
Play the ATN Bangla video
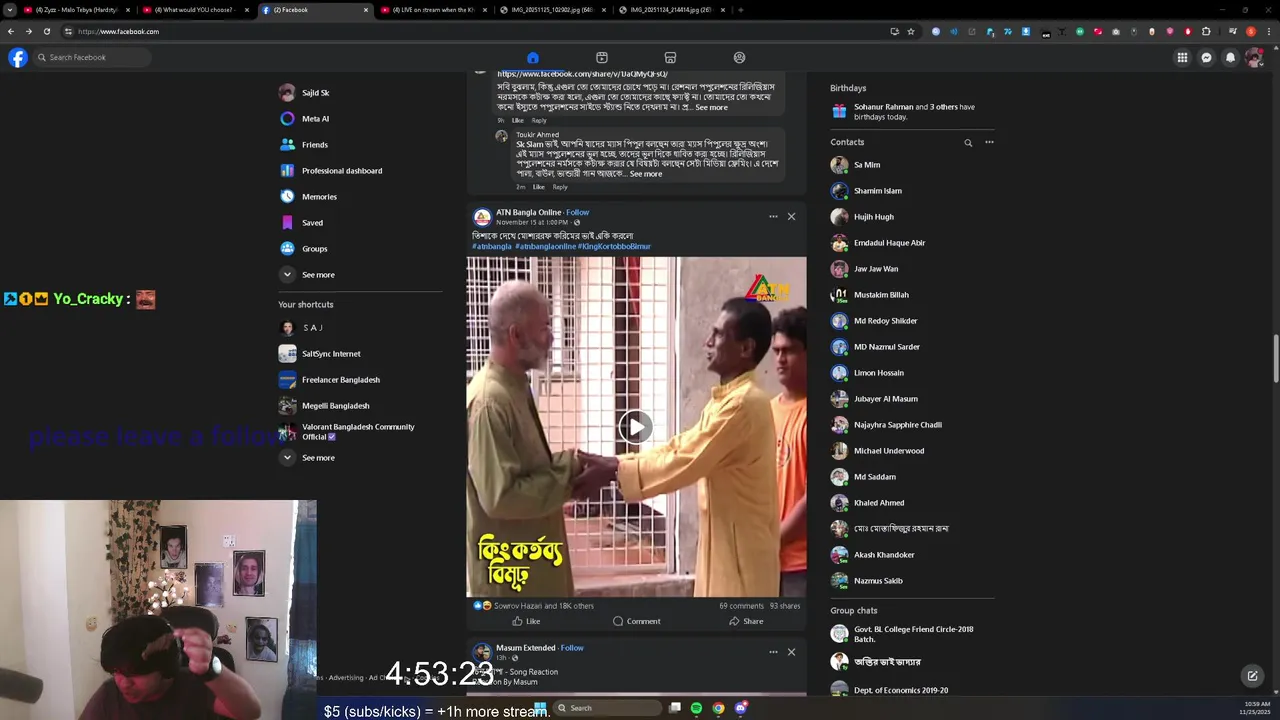pos(636,427)
